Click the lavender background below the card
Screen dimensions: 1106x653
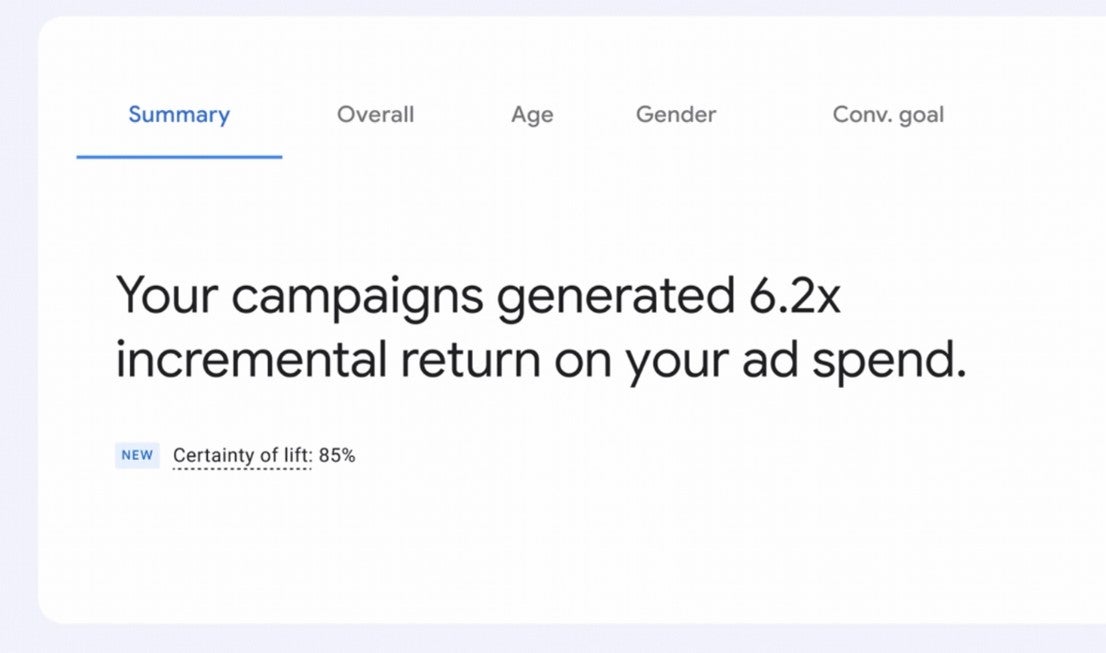click(x=550, y=640)
